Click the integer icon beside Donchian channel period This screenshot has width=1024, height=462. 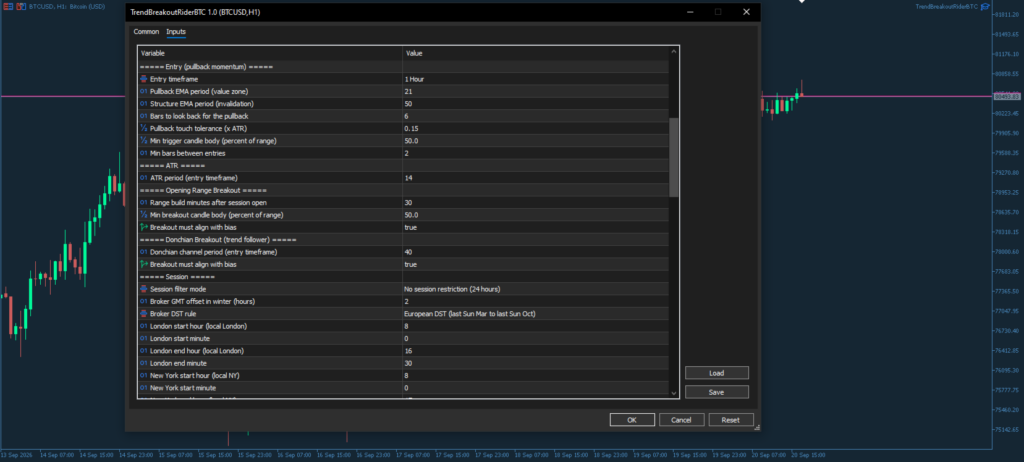[144, 252]
